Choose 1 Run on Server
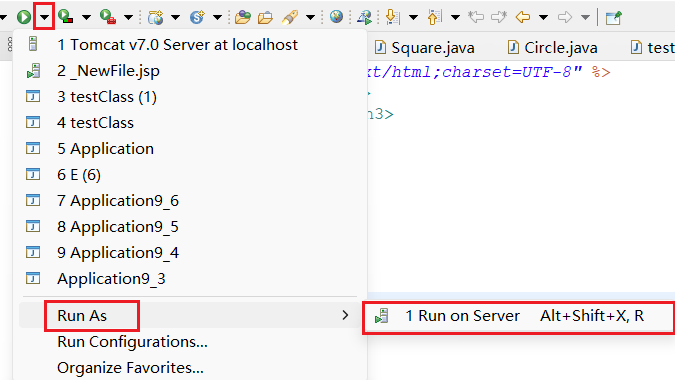The height and width of the screenshot is (380, 675). (x=518, y=316)
